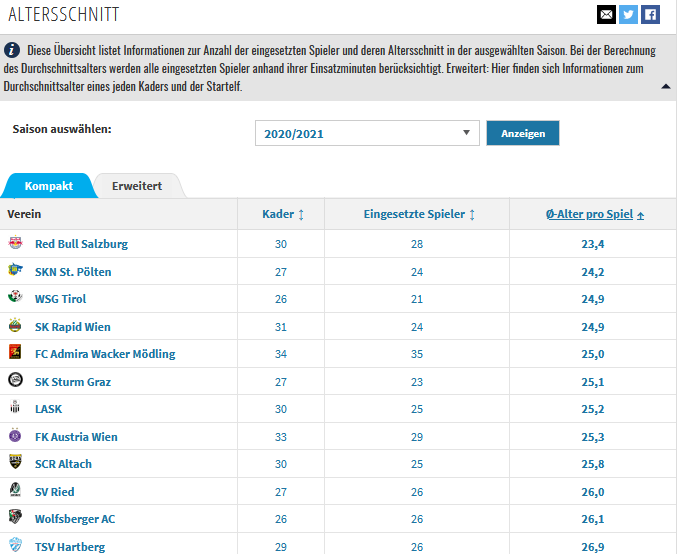The width and height of the screenshot is (677, 554).
Task: Open the SV Ried club link
Action: (54, 492)
